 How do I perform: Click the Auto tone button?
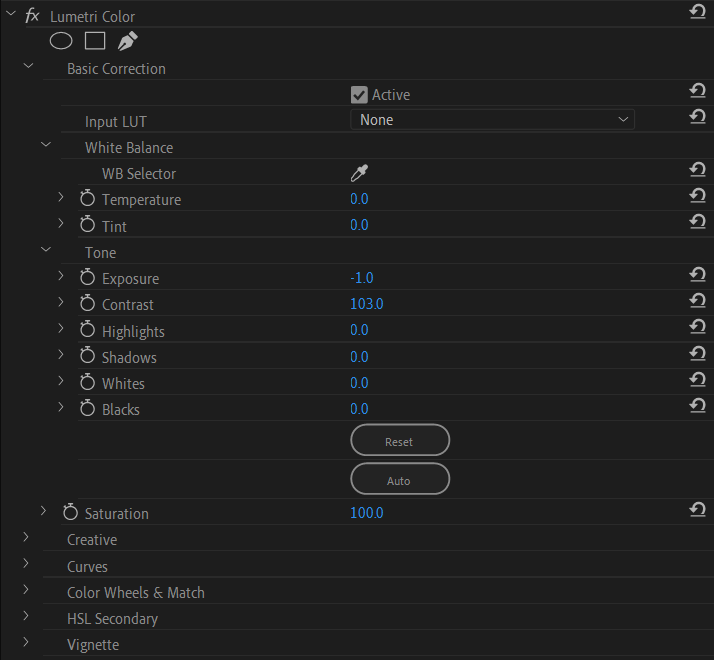pos(400,479)
